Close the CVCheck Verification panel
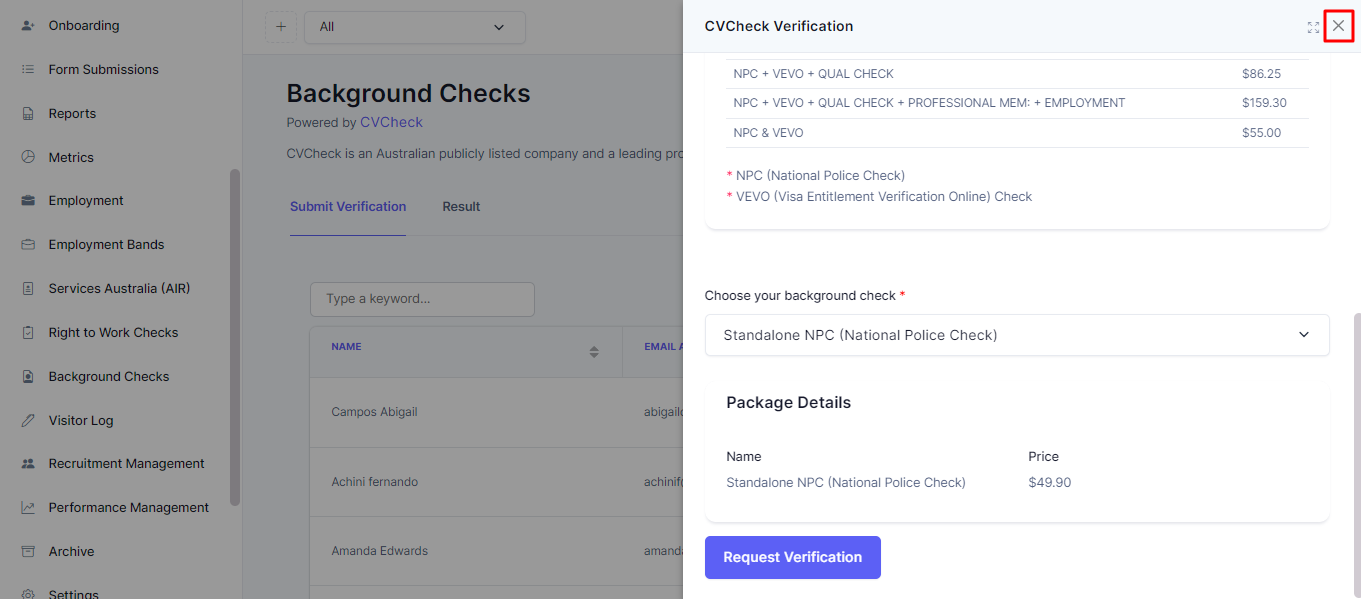Screen dimensions: 1361x599 click(1338, 26)
